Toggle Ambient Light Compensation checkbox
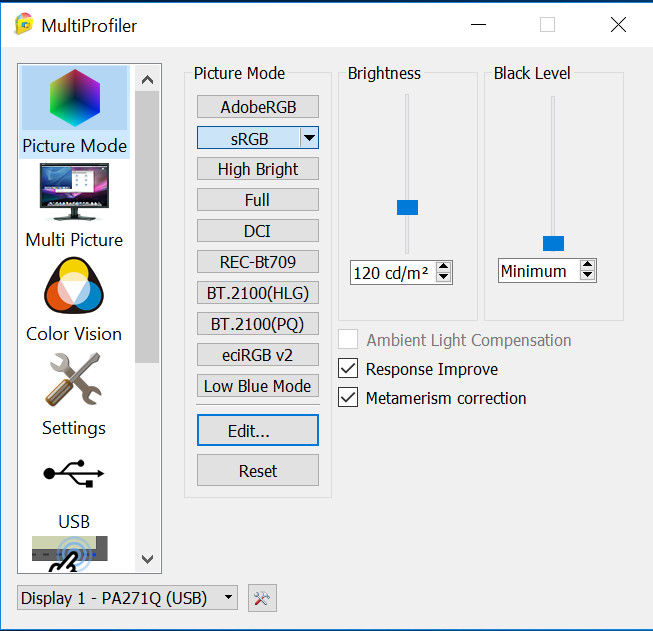This screenshot has height=631, width=653. point(348,339)
